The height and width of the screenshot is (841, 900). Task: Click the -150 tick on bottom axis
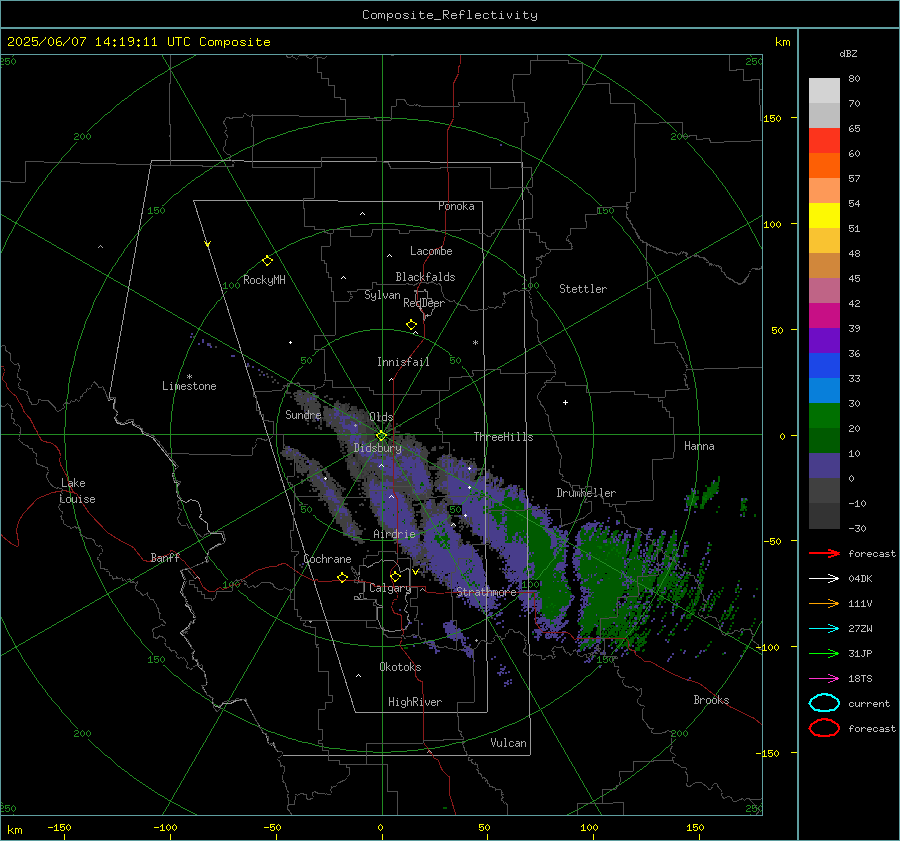click(x=59, y=827)
